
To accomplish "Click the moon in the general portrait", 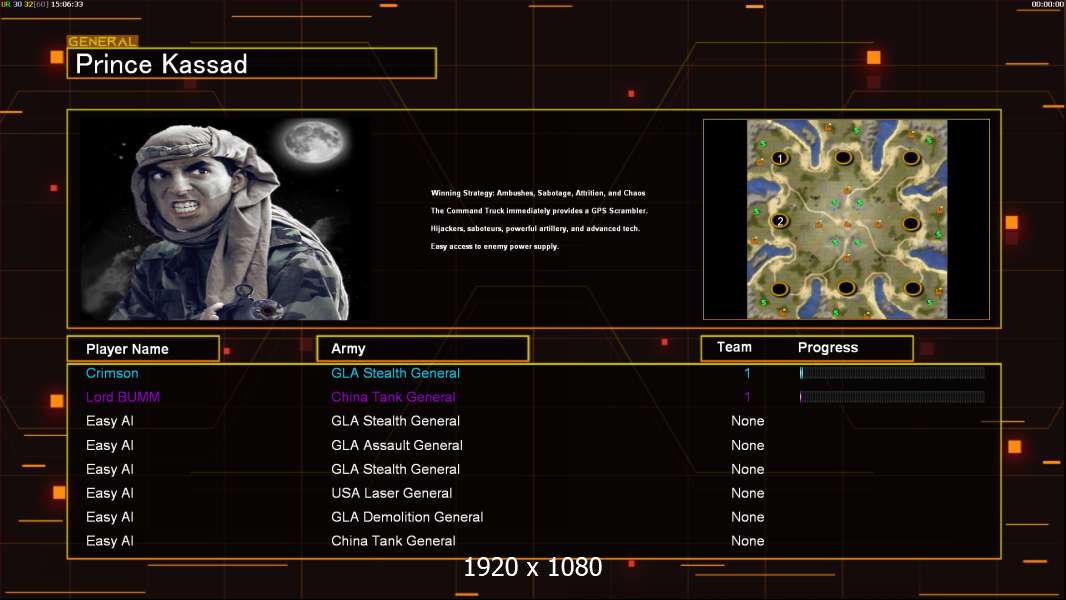I will click(x=313, y=141).
